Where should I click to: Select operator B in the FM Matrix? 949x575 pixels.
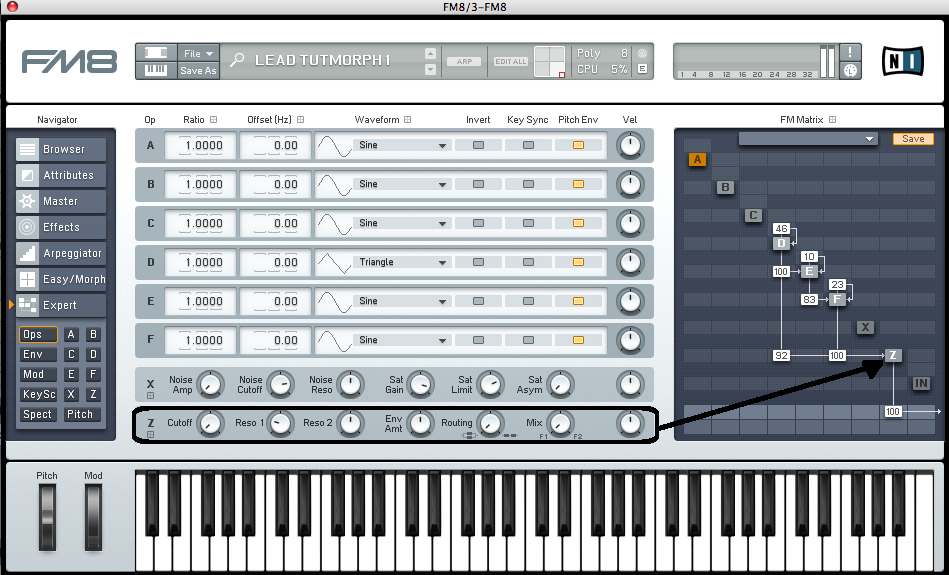pos(725,187)
